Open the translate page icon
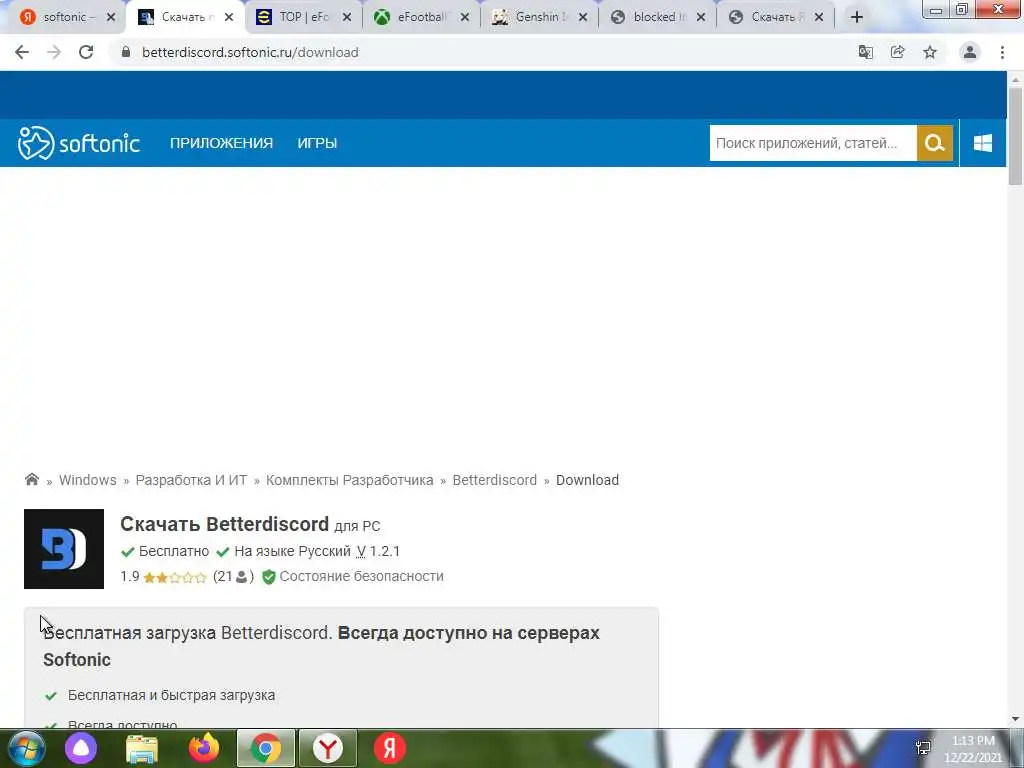The height and width of the screenshot is (768, 1024). click(865, 52)
